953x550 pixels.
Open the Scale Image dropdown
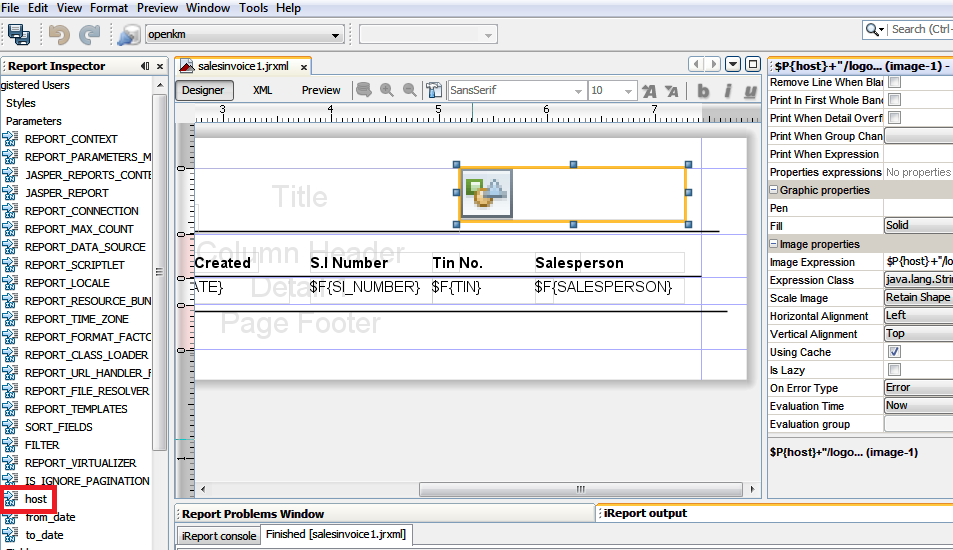917,298
